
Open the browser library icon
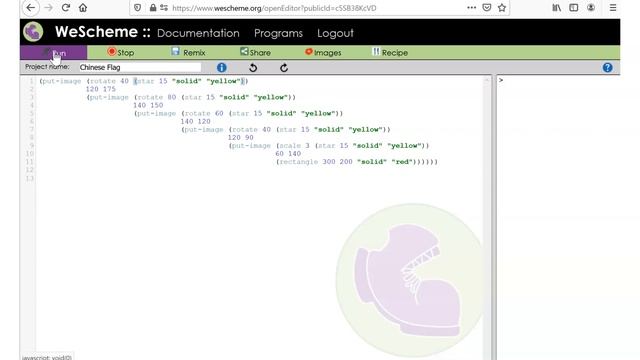pos(557,8)
